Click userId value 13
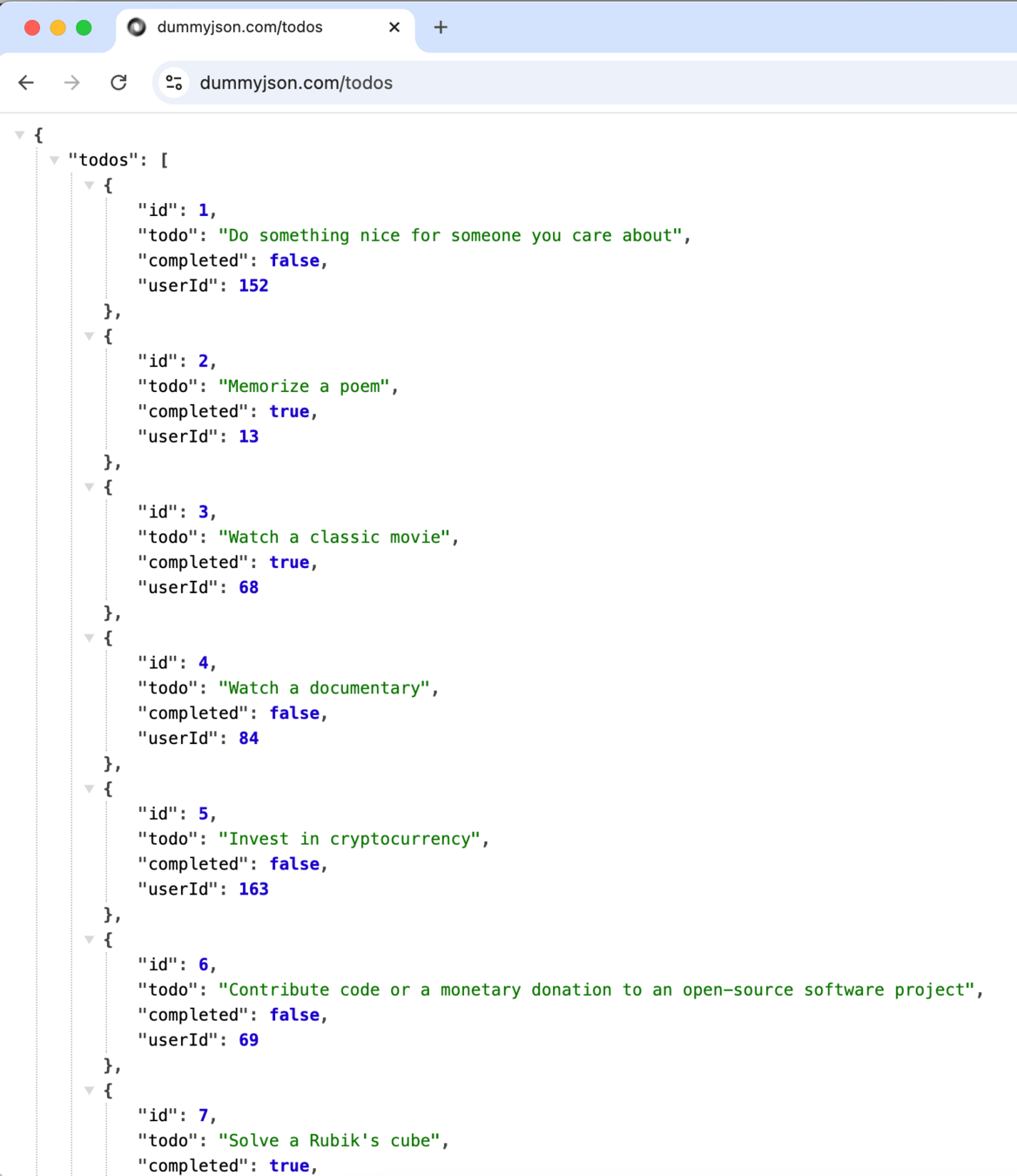The height and width of the screenshot is (1176, 1017). click(x=249, y=436)
